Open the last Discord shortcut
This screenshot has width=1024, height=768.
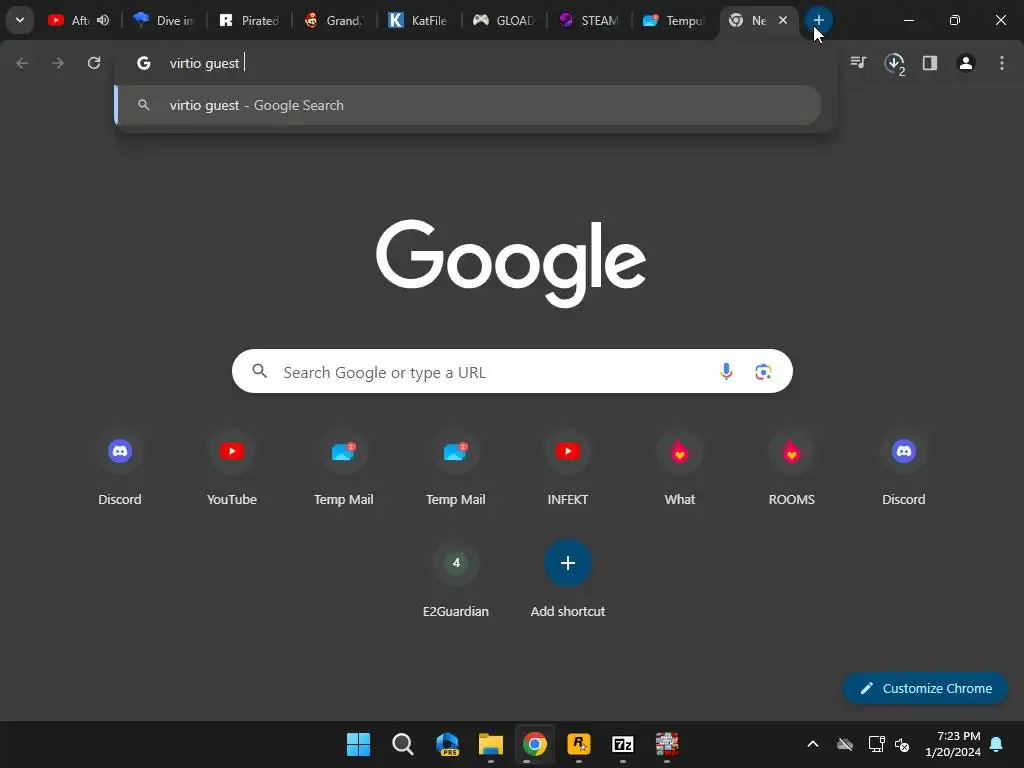tap(904, 468)
